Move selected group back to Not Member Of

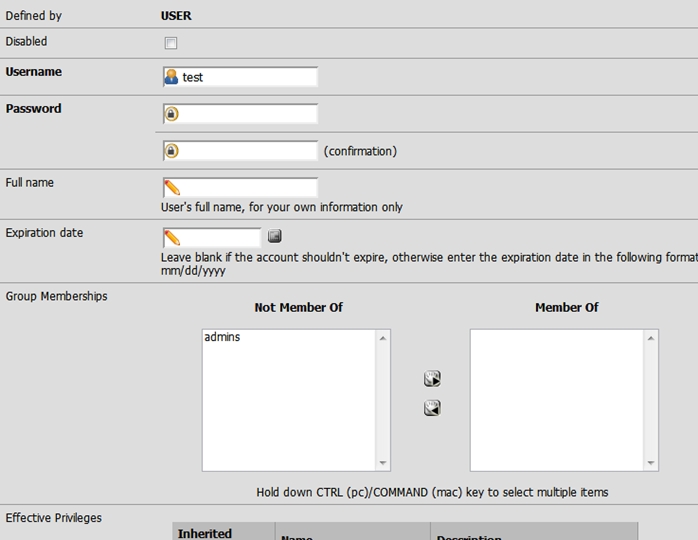coord(432,408)
